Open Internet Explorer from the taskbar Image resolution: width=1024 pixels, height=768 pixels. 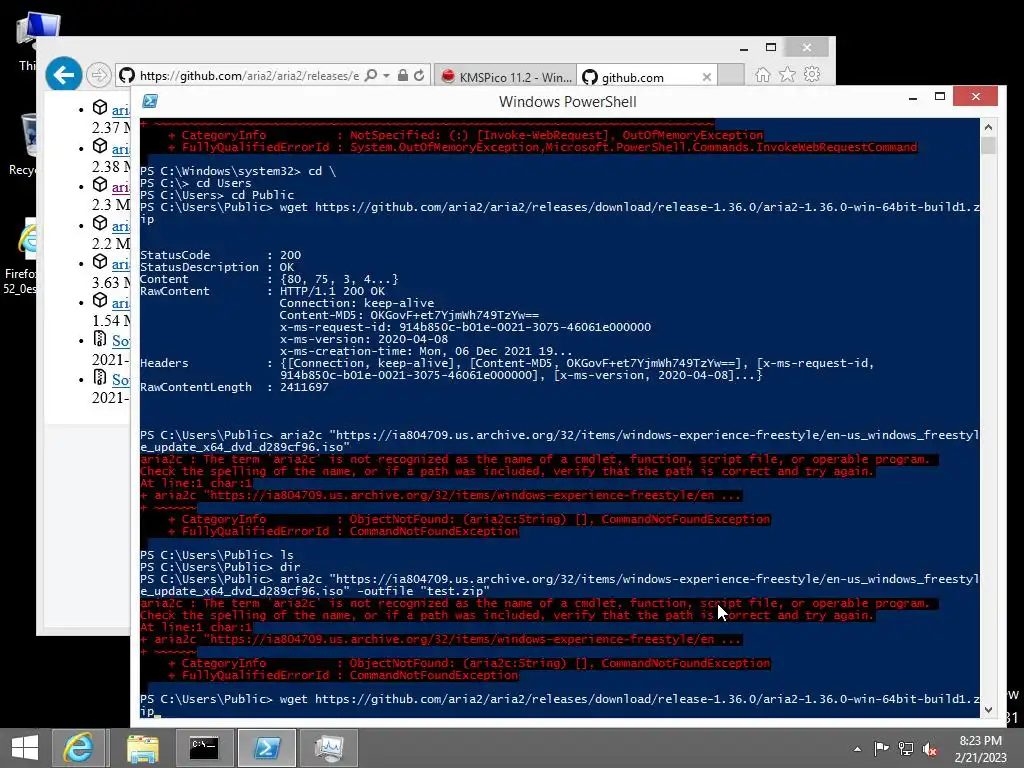coord(78,748)
